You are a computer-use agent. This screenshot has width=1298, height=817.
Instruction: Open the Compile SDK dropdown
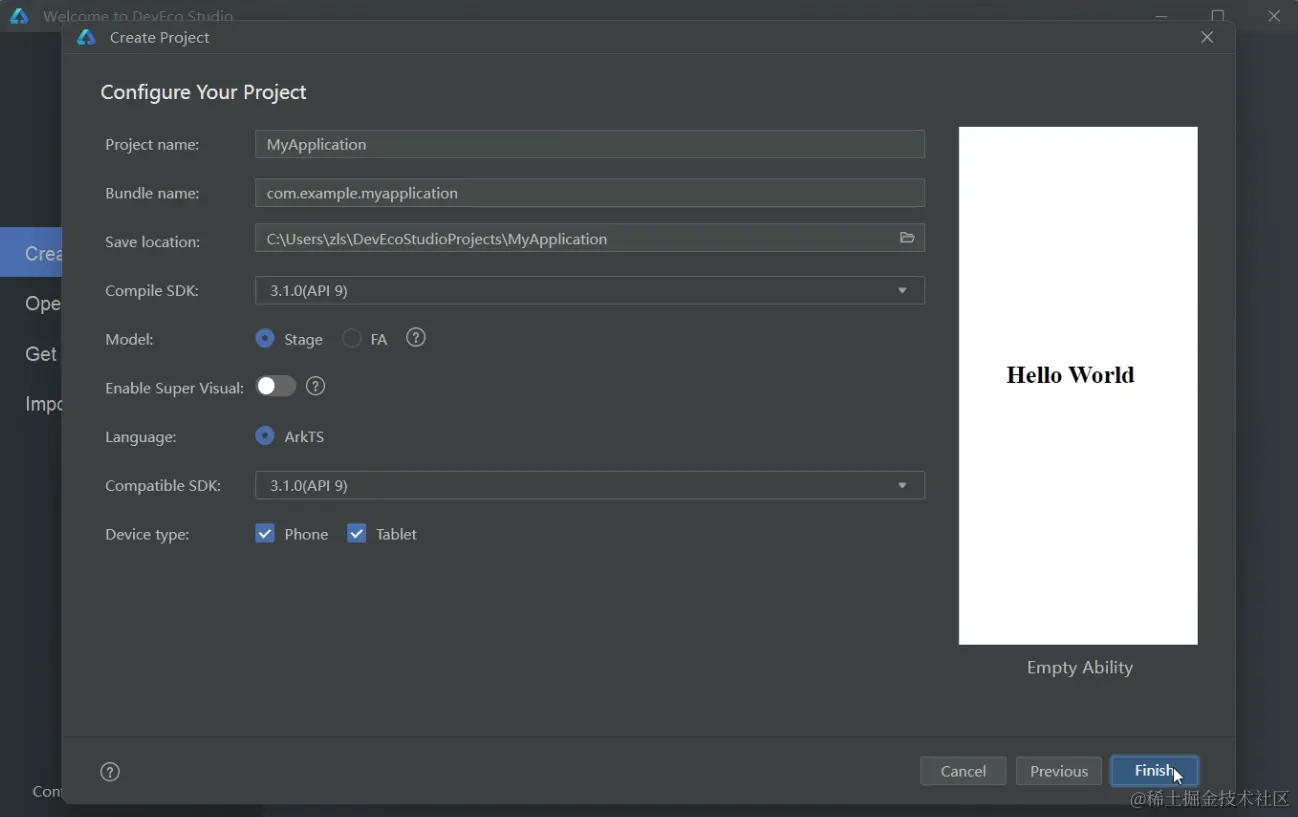point(590,290)
